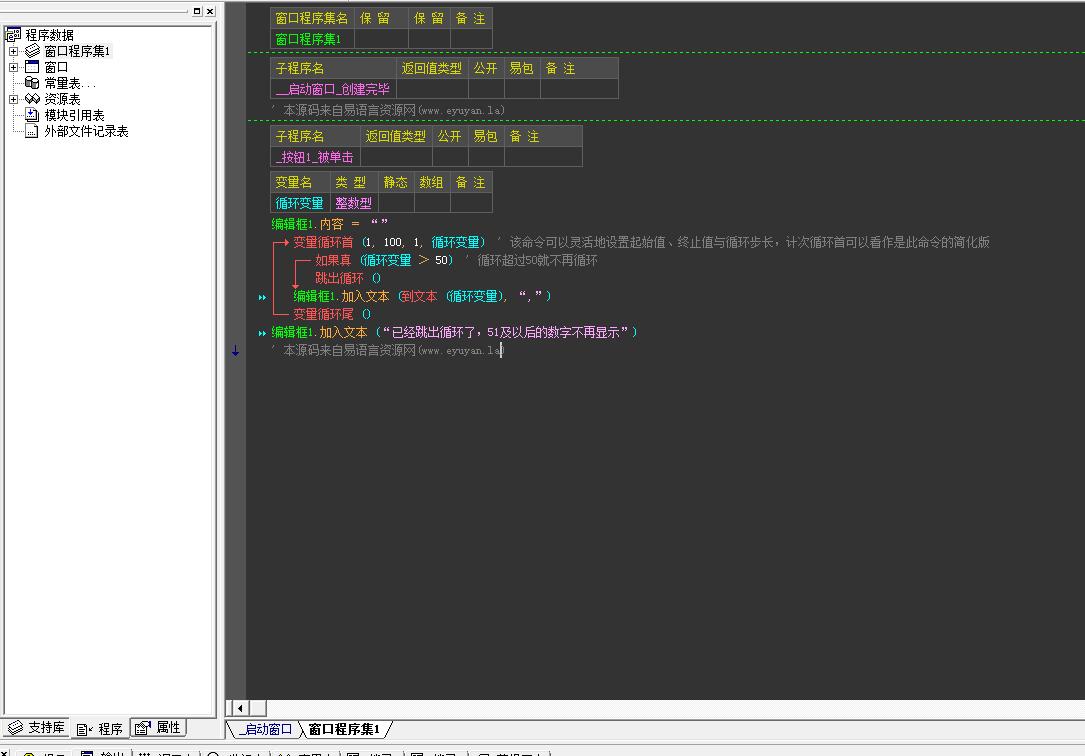The height and width of the screenshot is (756, 1085).
Task: Click the 模块引用表 module icon
Action: [x=32, y=115]
